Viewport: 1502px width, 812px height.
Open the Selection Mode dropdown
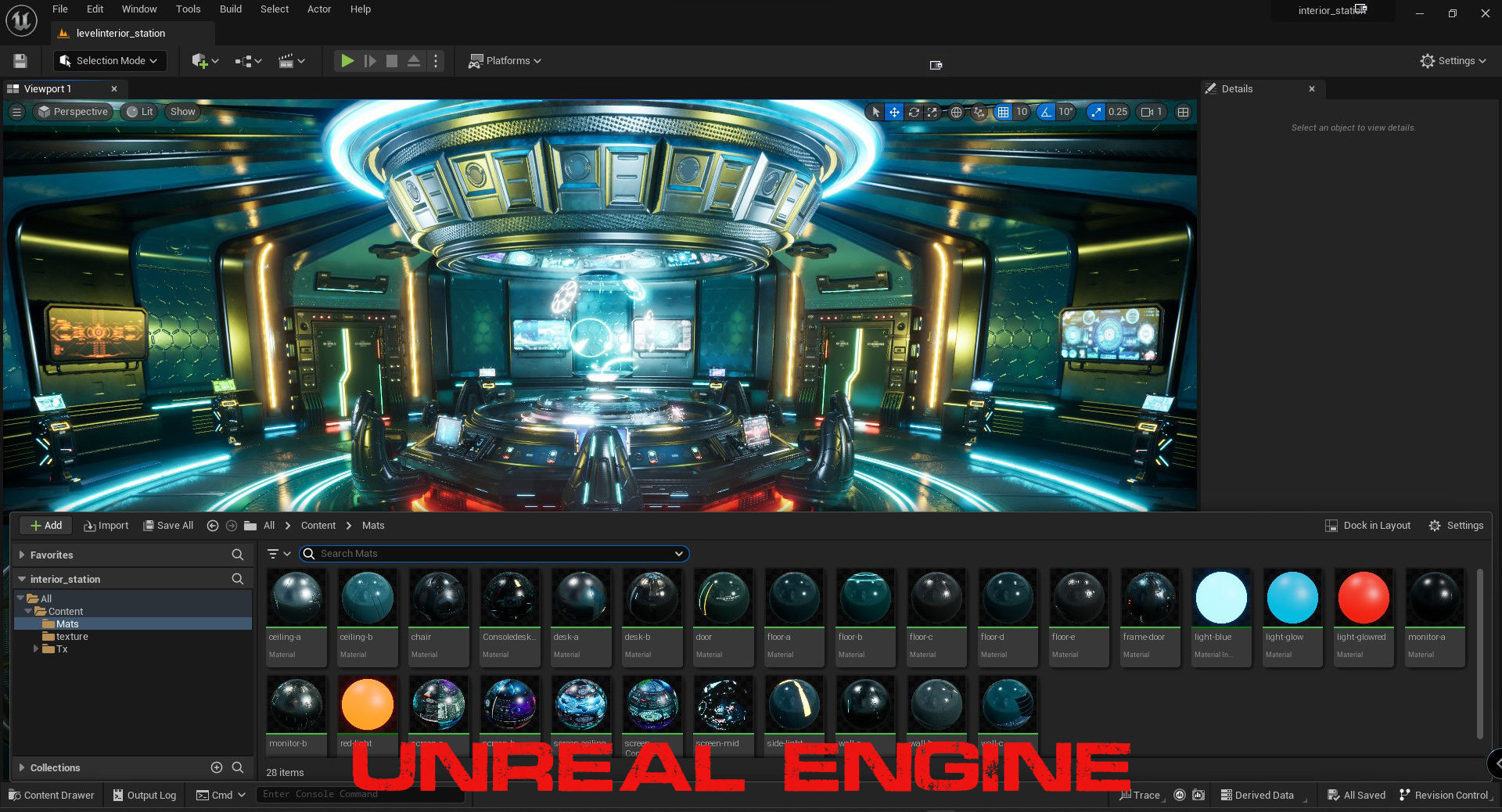click(x=110, y=61)
